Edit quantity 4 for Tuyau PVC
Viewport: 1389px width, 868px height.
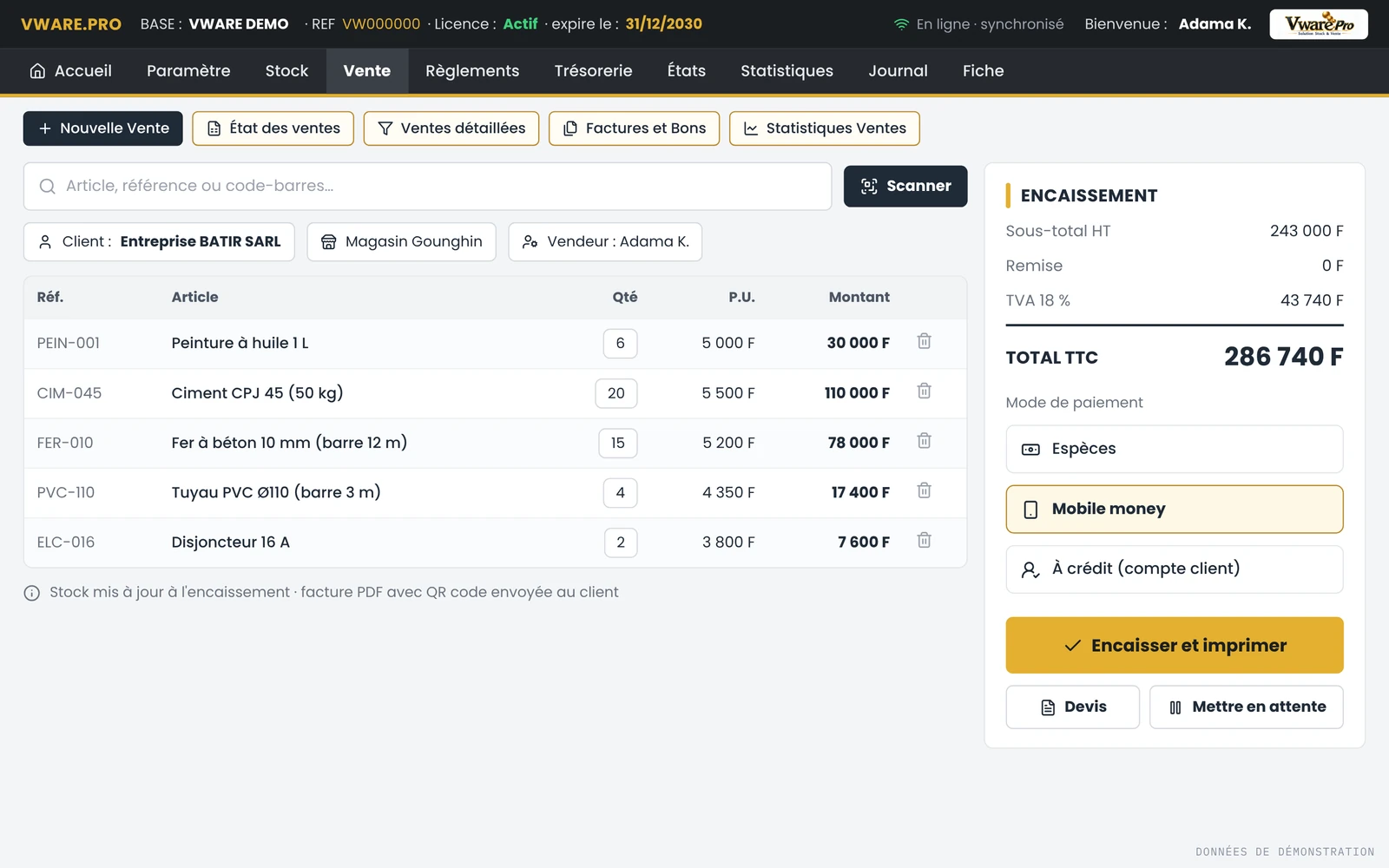(x=621, y=492)
